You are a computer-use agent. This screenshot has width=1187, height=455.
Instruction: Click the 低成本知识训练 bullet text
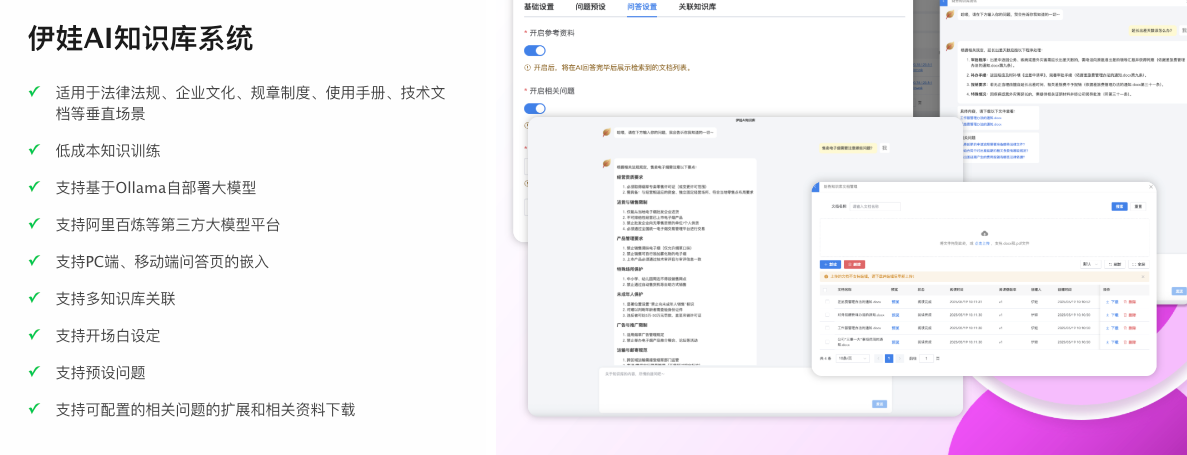coord(108,150)
